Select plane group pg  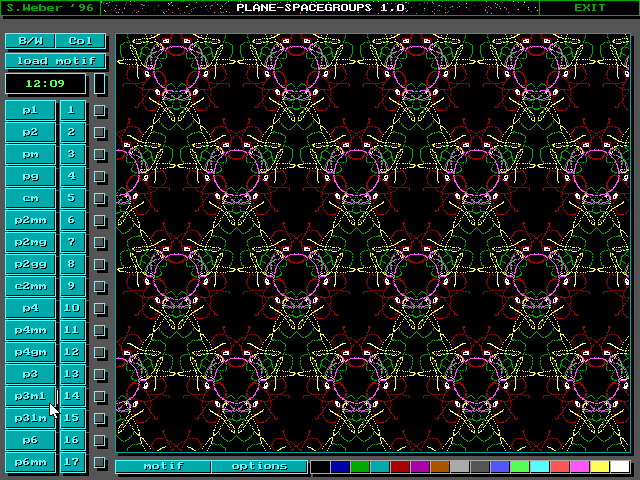(30, 176)
